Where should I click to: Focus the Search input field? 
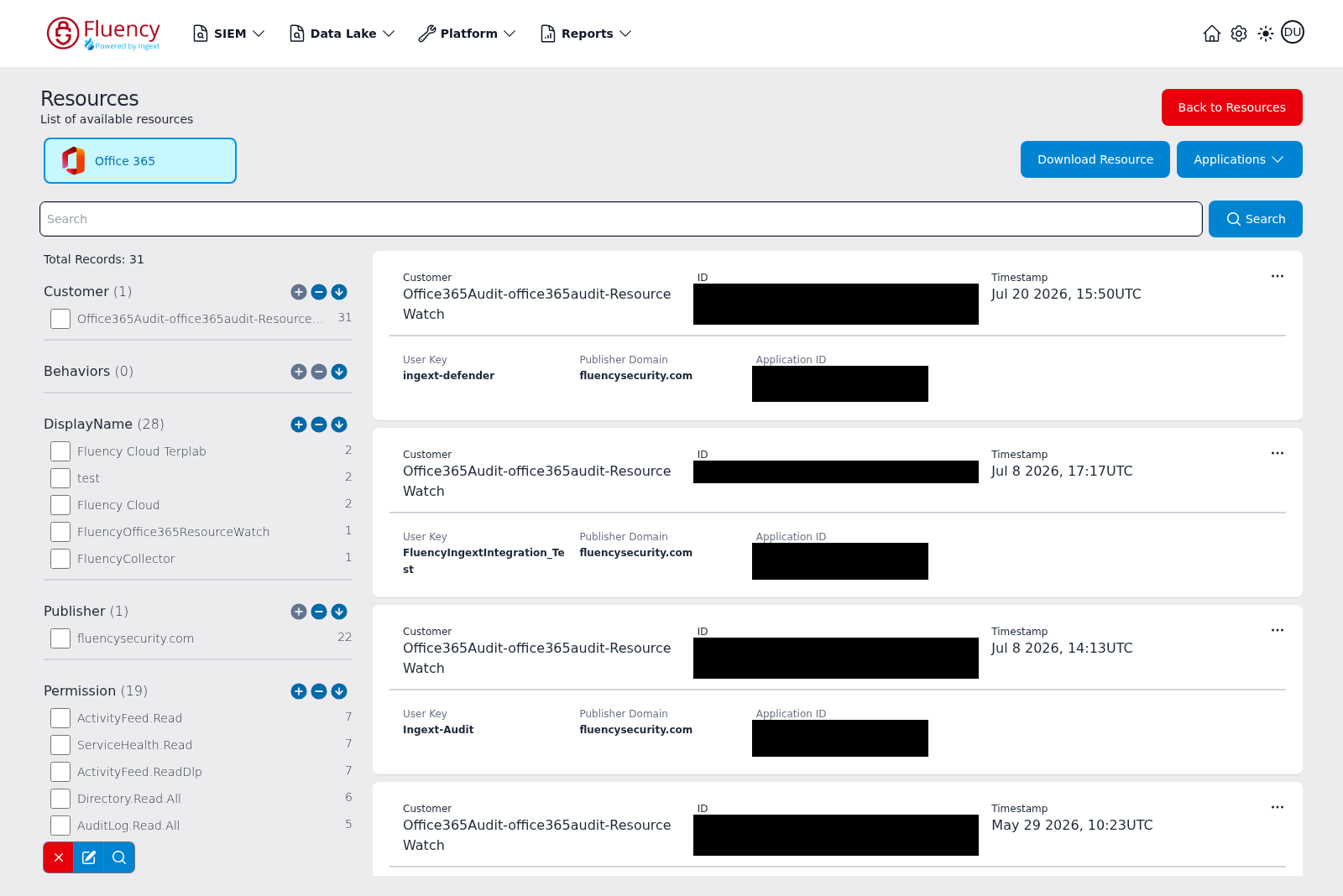click(620, 219)
